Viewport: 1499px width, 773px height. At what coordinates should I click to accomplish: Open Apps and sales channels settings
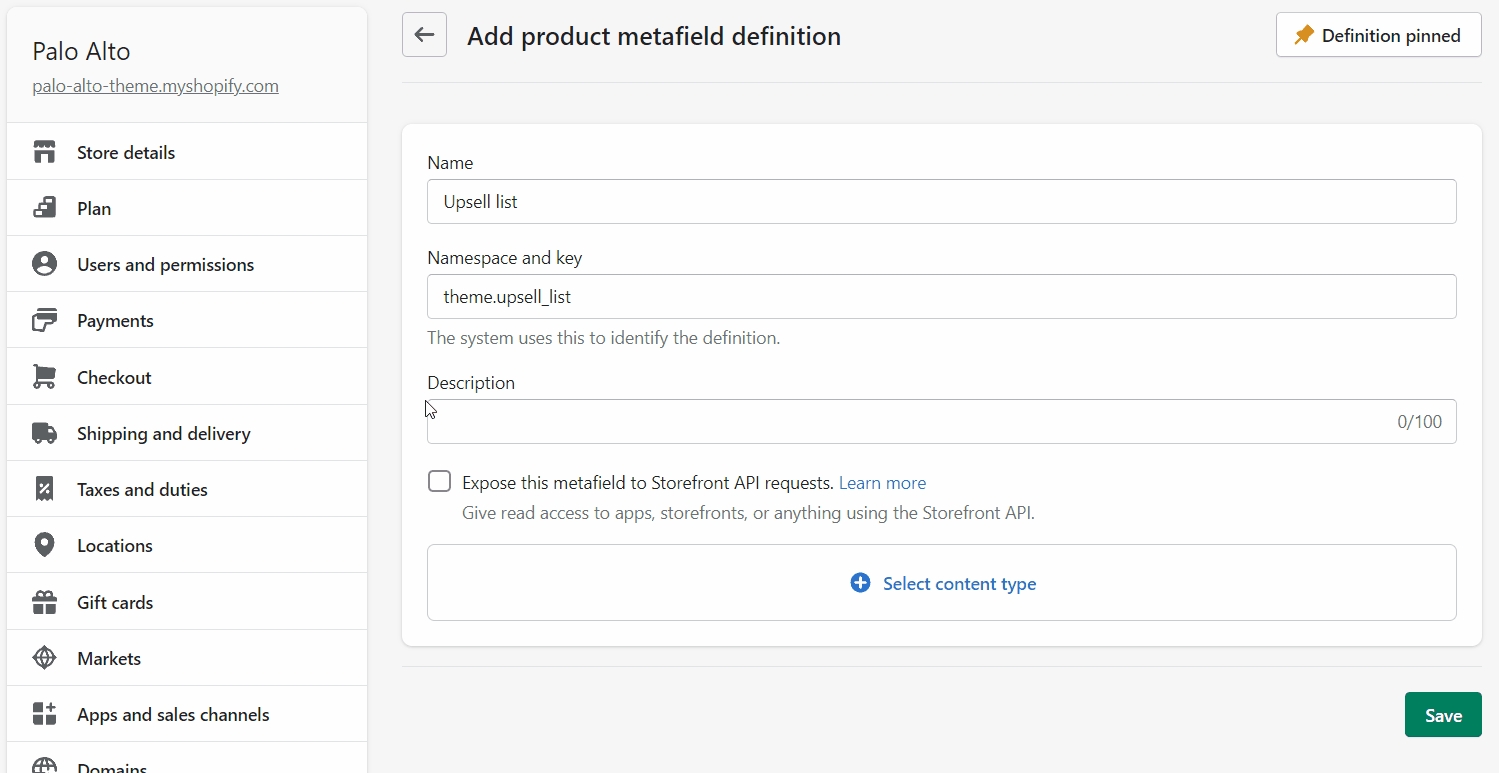tap(173, 714)
